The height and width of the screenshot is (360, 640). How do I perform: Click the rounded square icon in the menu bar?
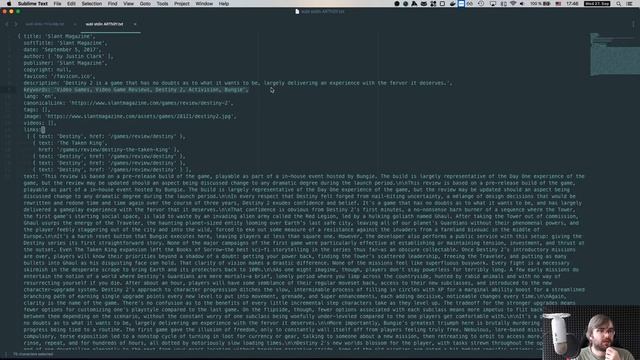pos(442,3)
